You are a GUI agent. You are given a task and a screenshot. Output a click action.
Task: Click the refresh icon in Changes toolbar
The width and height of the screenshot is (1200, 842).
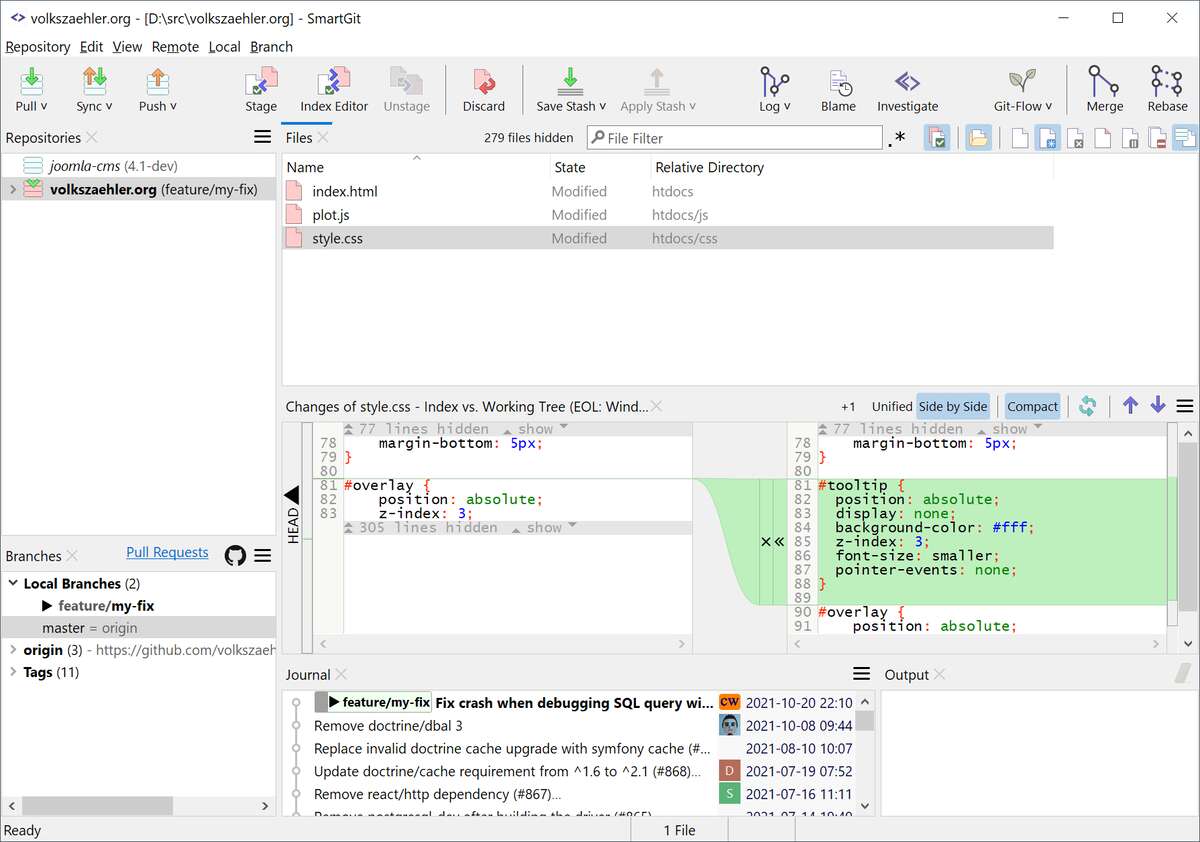(x=1088, y=406)
